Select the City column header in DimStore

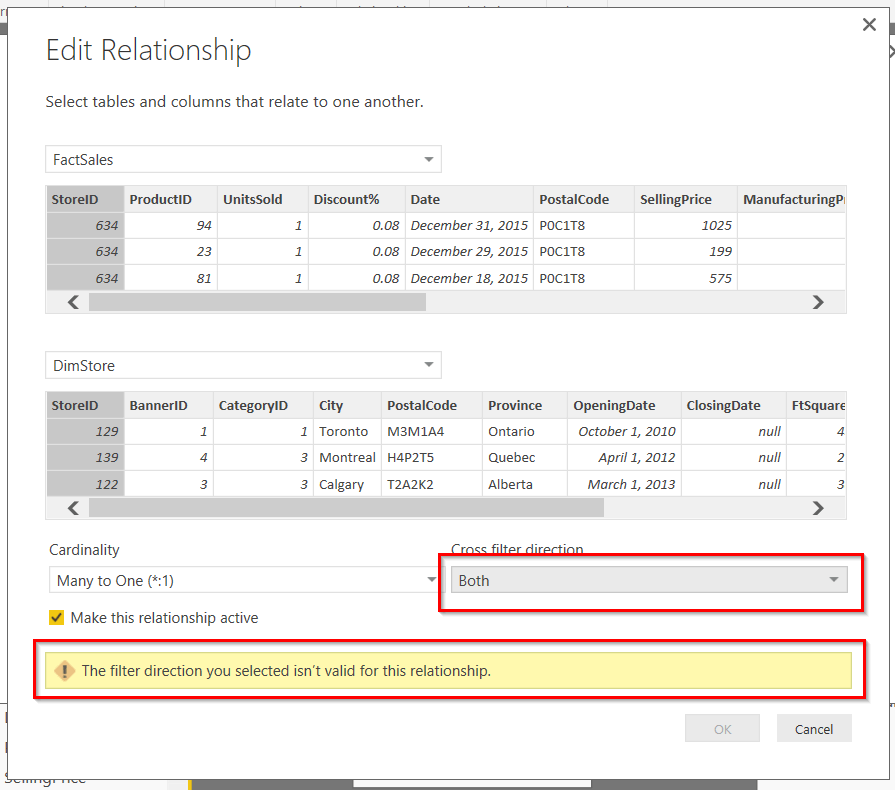coord(331,405)
